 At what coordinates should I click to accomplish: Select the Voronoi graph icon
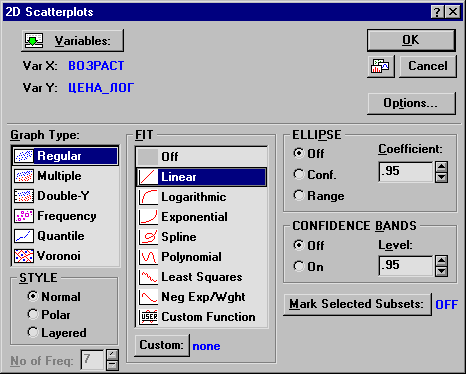(24, 256)
